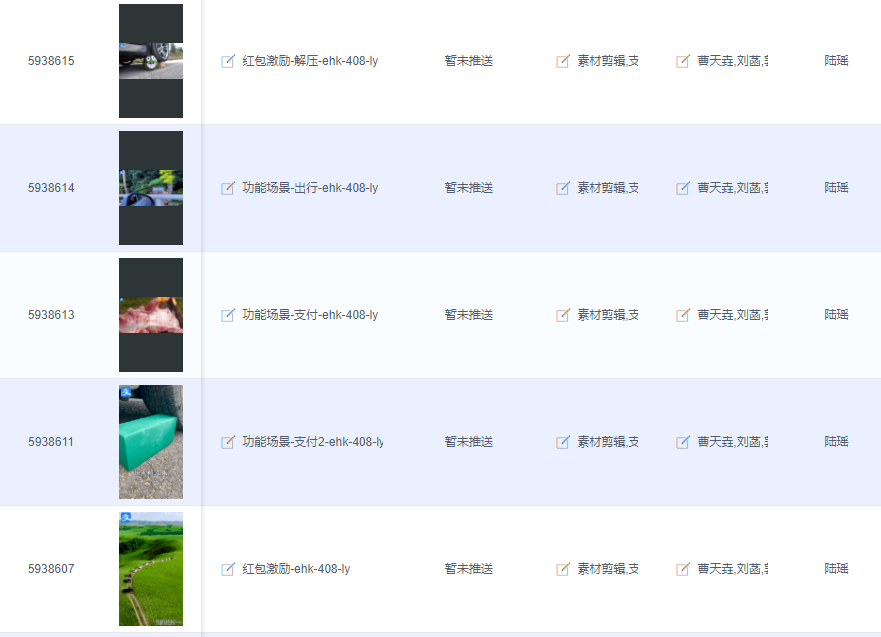Screen dimensions: 881x637
Task: Click name text 功能场景-支付2-ehk-408-ly
Action: coord(313,442)
